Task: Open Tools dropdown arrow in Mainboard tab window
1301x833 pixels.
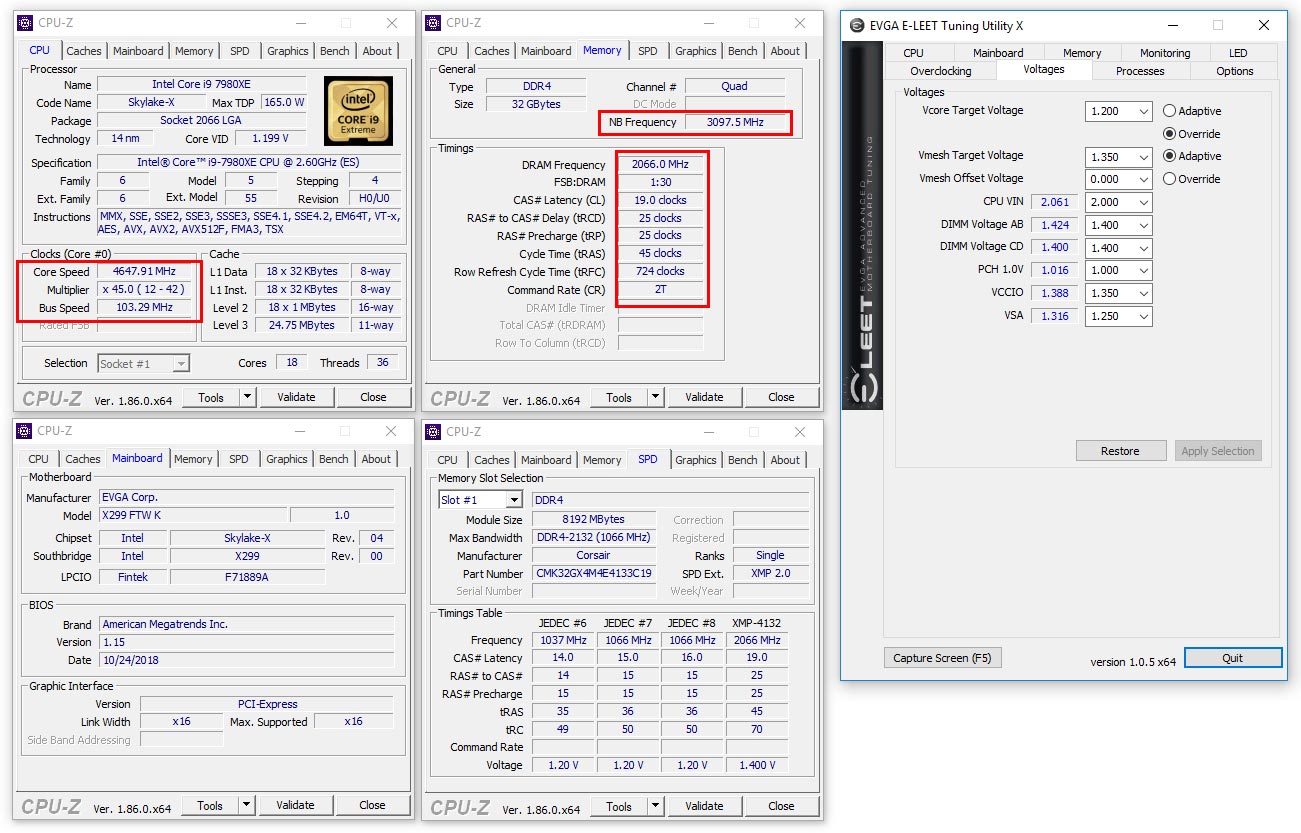Action: 247,805
